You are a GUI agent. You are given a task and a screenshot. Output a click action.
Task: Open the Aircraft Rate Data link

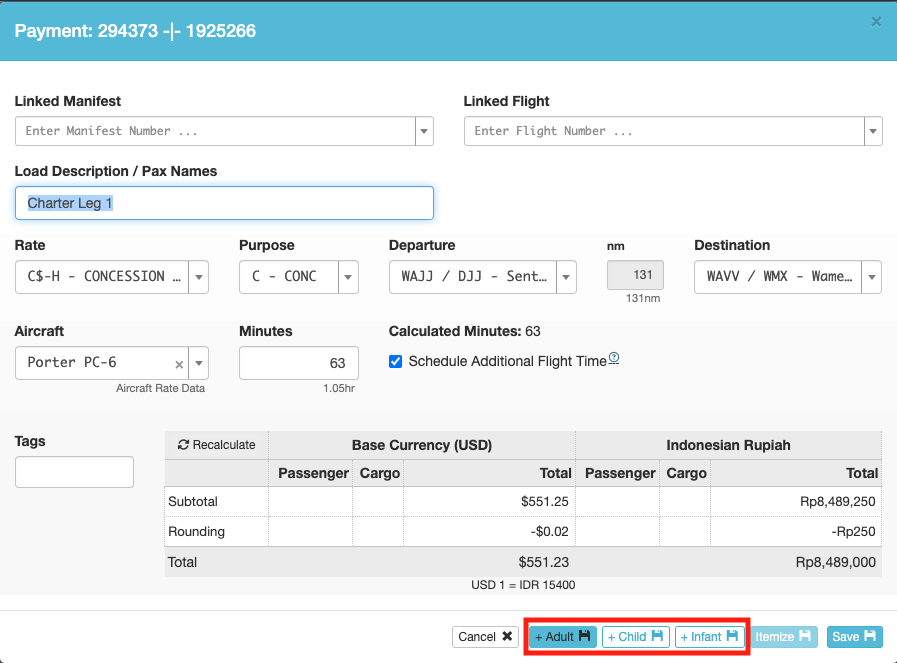[160, 388]
